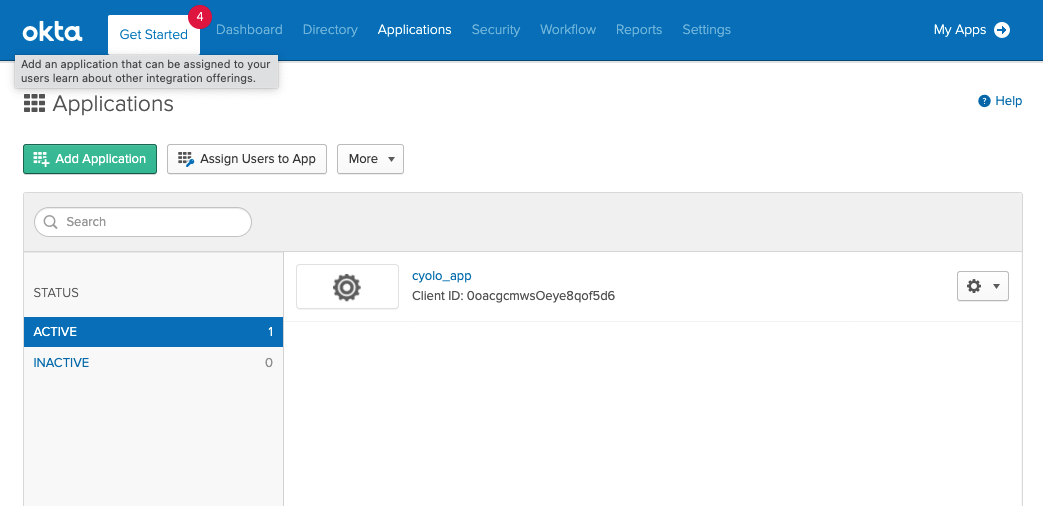Screen dimensions: 1043x506
Task: Open the Reports menu
Action: coord(639,30)
